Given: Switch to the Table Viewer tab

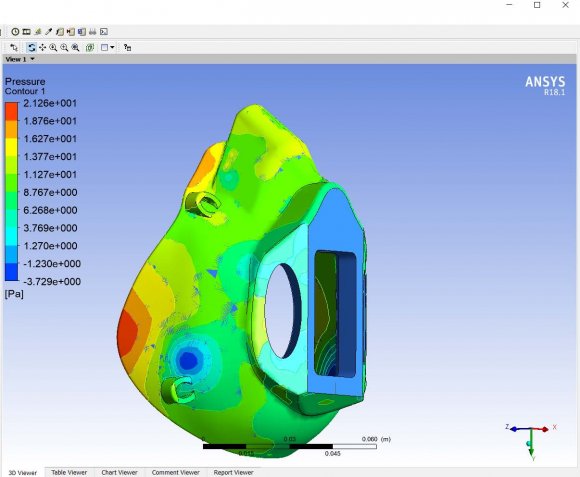Looking at the screenshot, I should tap(69, 473).
